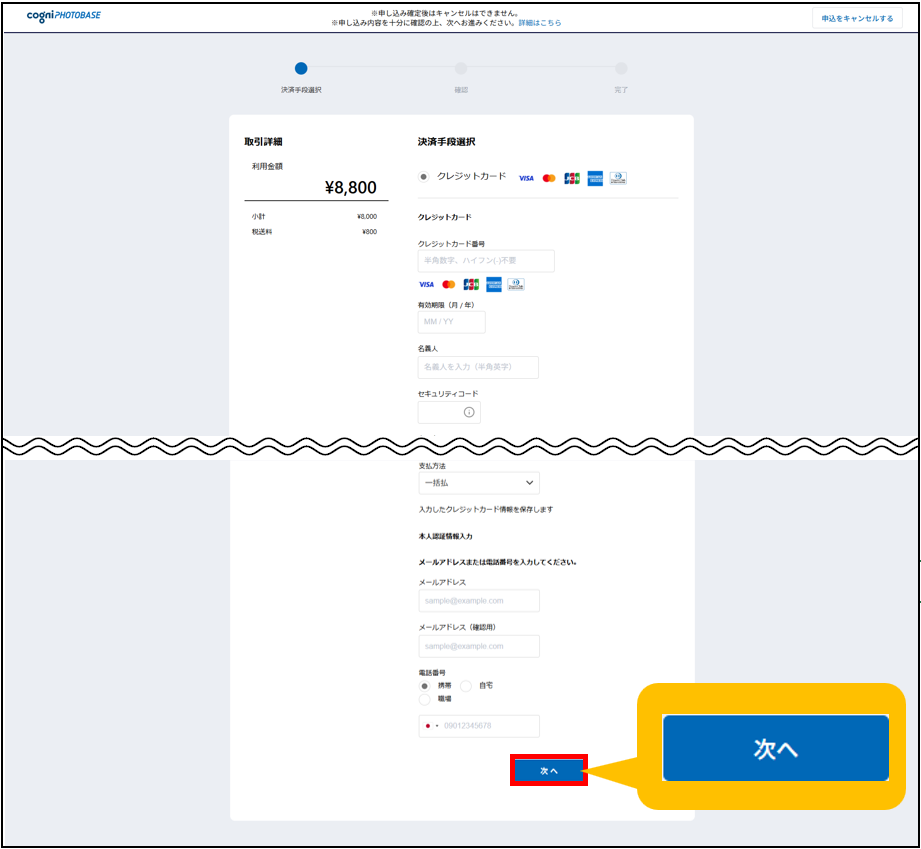Click JCB logo beside the クレジットカード radio
Screen dimensions: 921x849
(572, 178)
